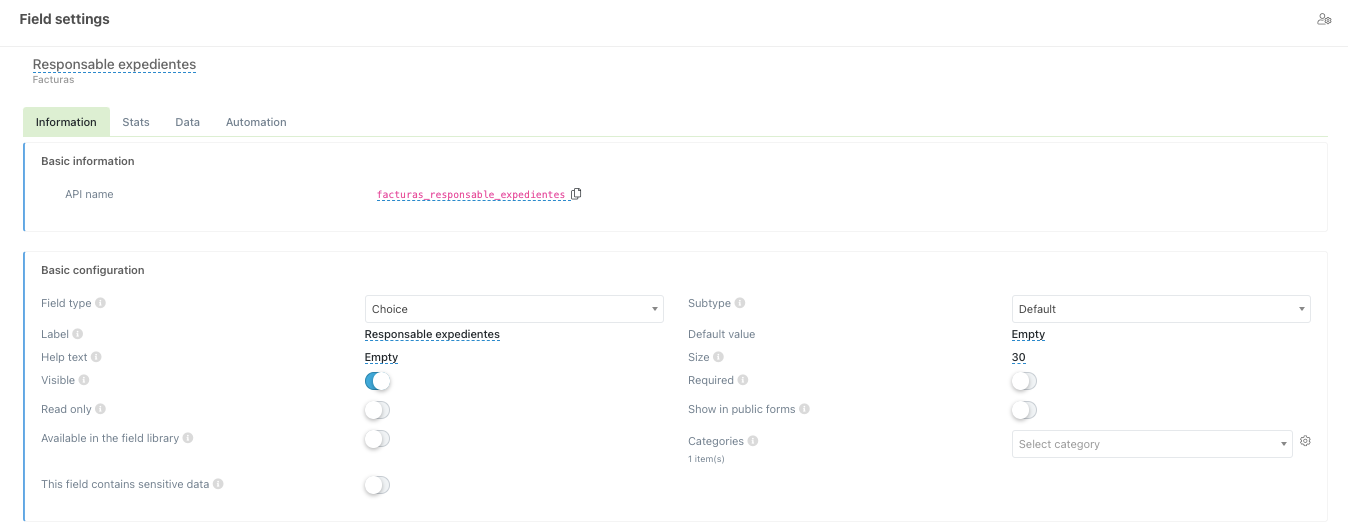This screenshot has height=531, width=1348.
Task: Click the facturas_responsable_expedientes API name link
Action: tap(470, 195)
